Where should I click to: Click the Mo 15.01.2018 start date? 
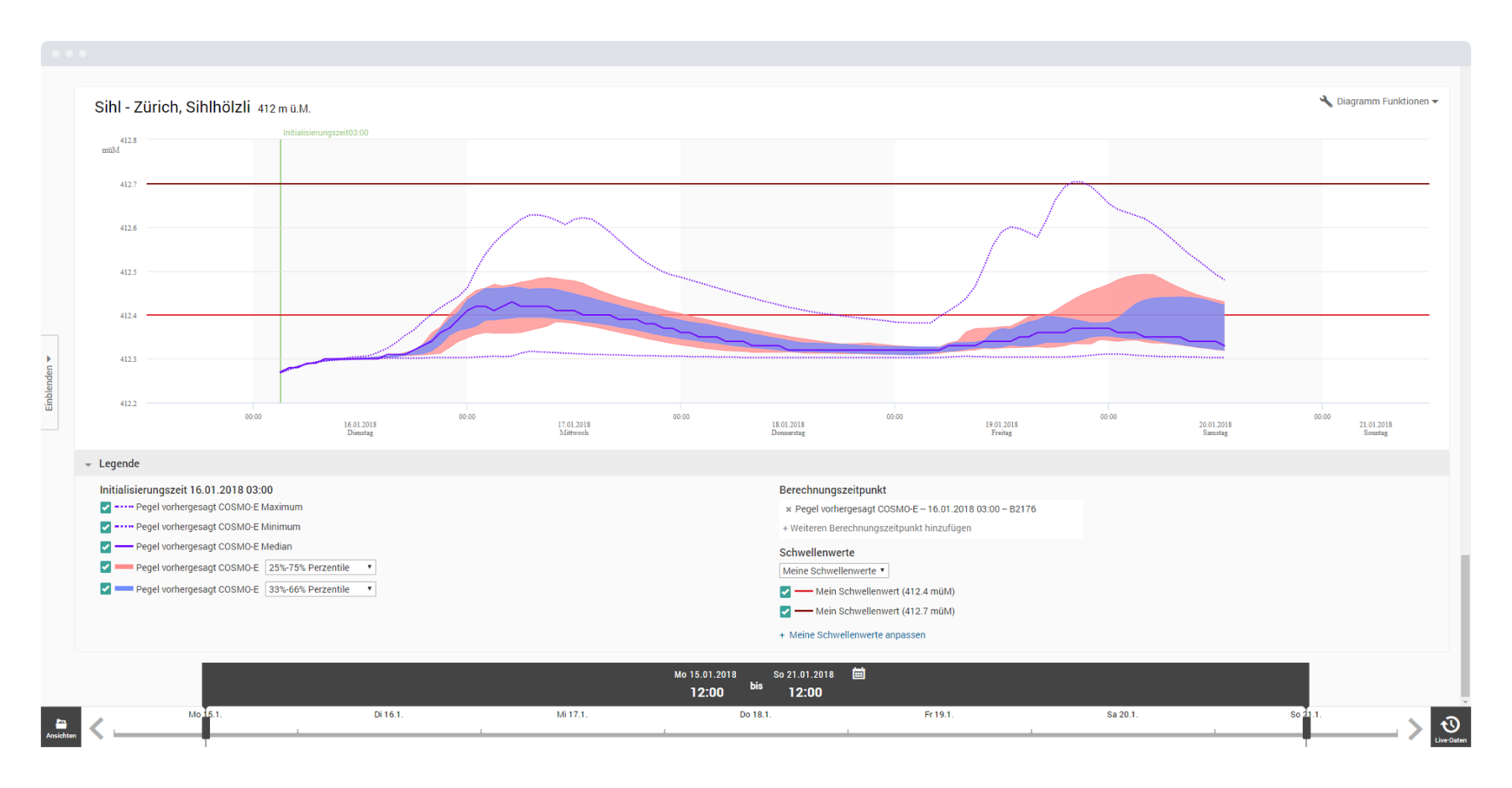(705, 675)
